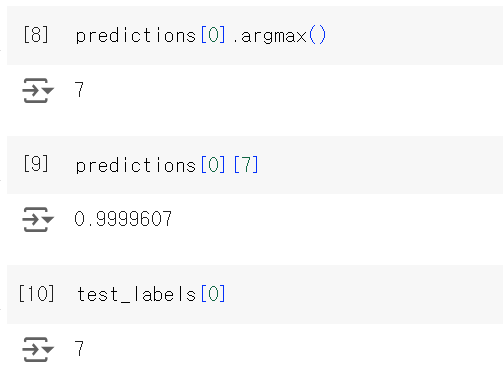Click the output value 0.9999607
Screen dimensions: 503x378
coord(123,219)
